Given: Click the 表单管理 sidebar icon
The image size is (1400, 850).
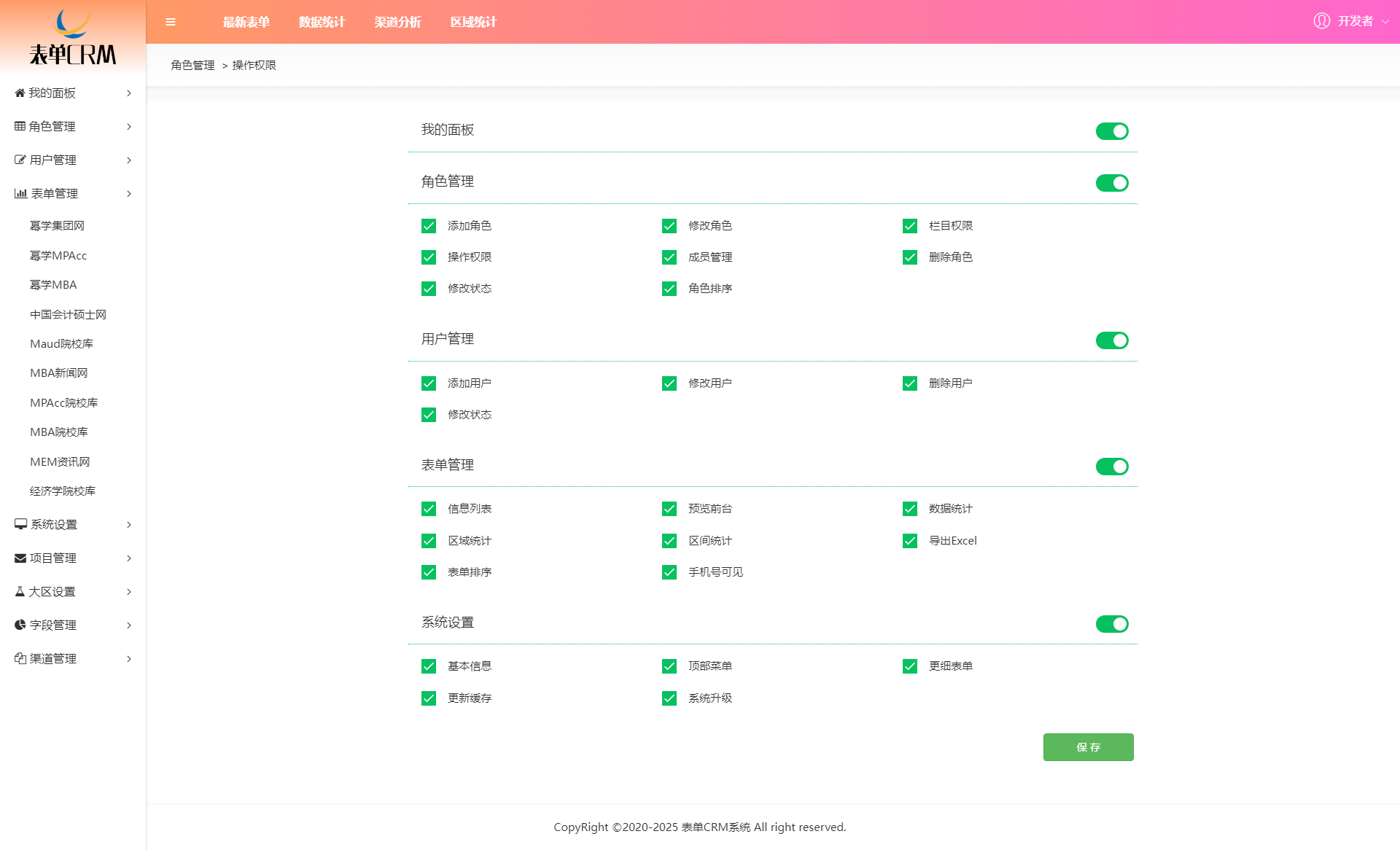Looking at the screenshot, I should pyautogui.click(x=18, y=192).
